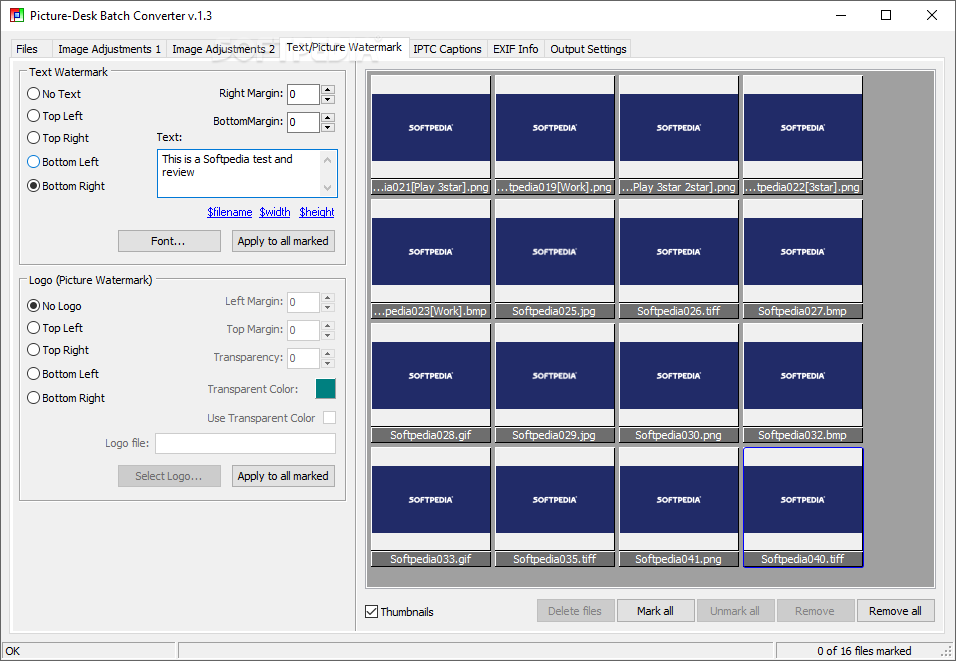This screenshot has width=956, height=661.
Task: Go to Output Settings tab
Action: (588, 49)
